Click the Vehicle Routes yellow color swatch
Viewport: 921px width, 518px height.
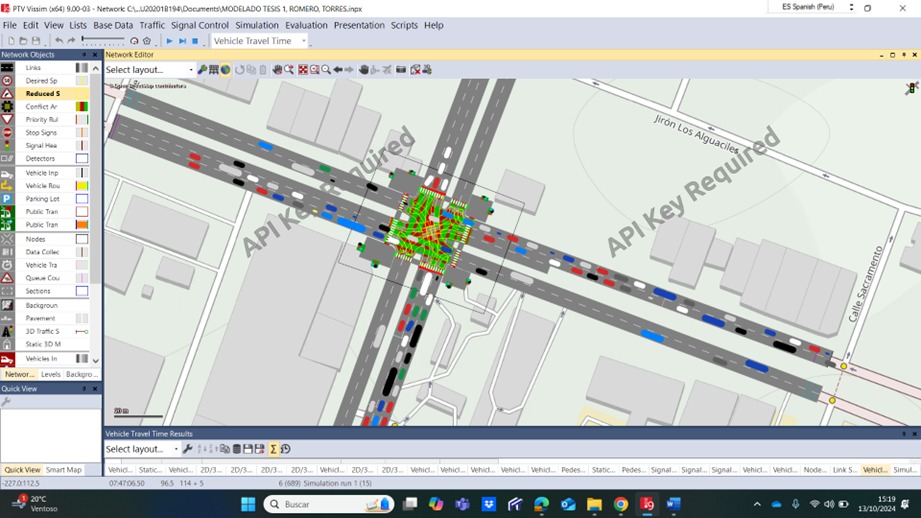tap(82, 186)
